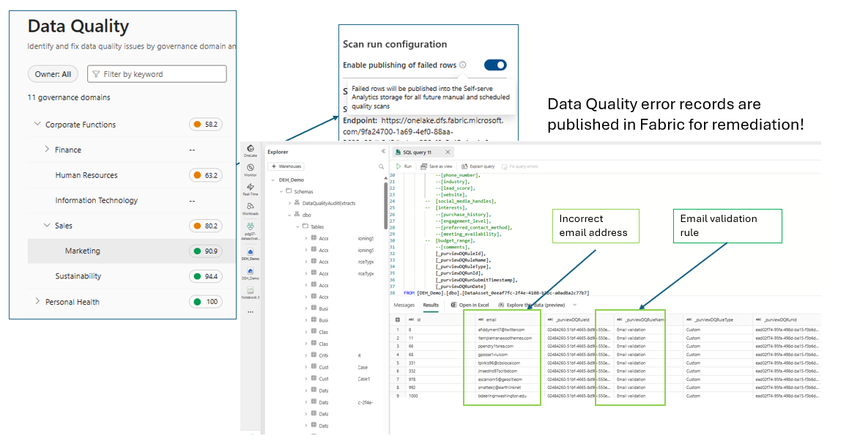This screenshot has height=447, width=860.
Task: Click the 80.2 score badge
Action: coord(206,226)
